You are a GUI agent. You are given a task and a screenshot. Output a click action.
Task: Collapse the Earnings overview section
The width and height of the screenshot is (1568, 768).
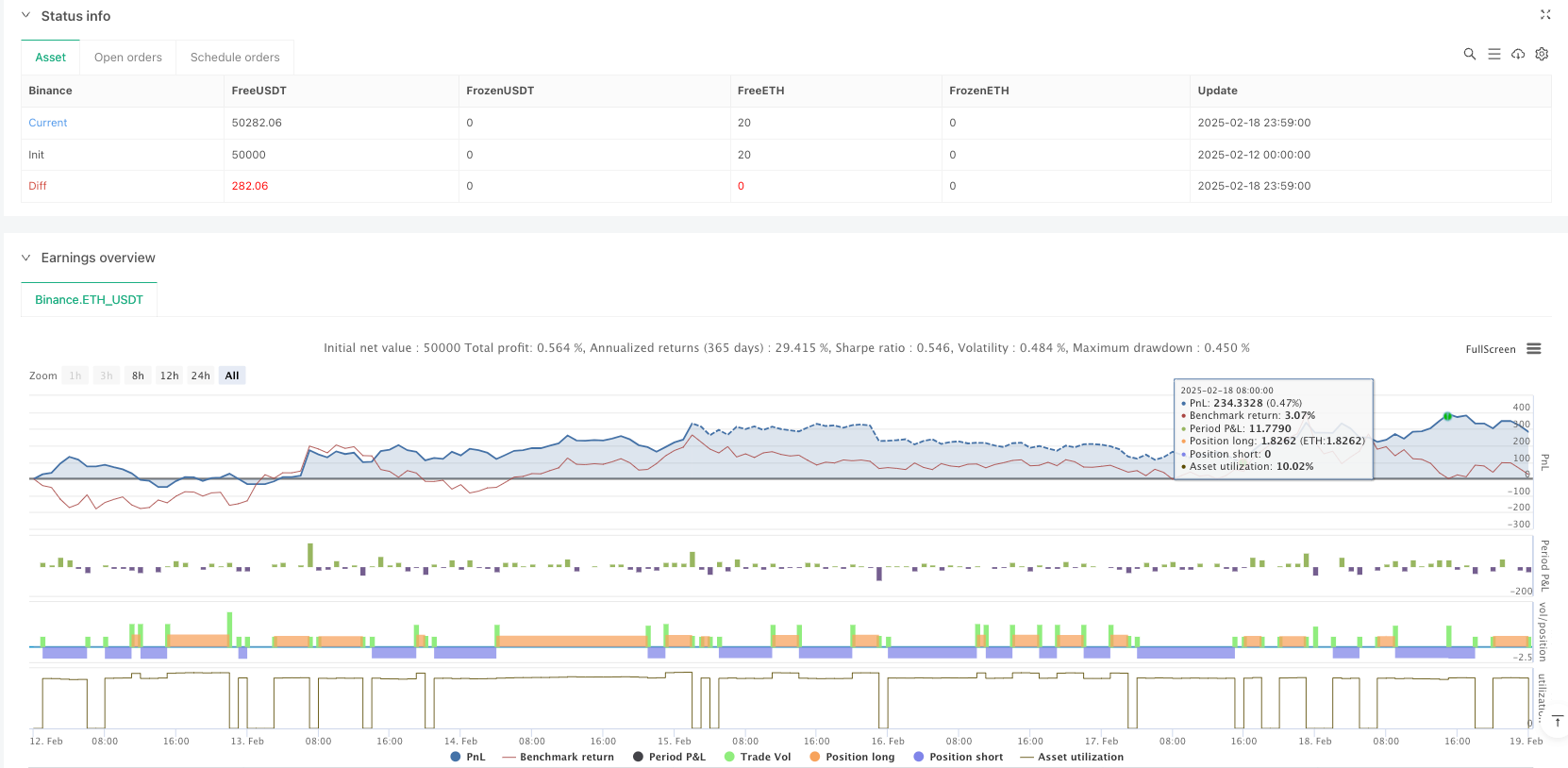pos(26,258)
